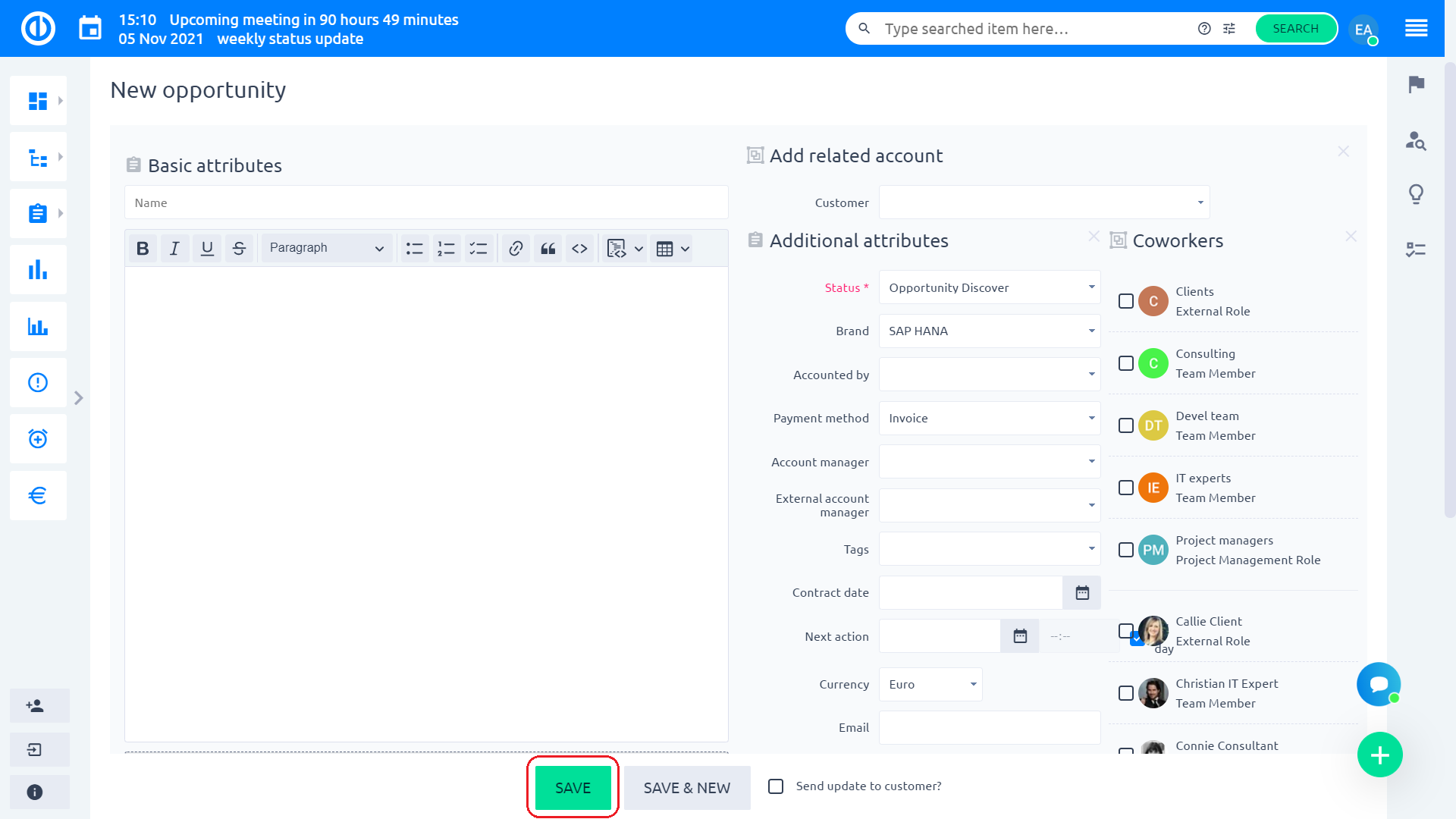Open the euro budget icon in the sidebar
Screen dimensions: 1456x819
click(38, 495)
